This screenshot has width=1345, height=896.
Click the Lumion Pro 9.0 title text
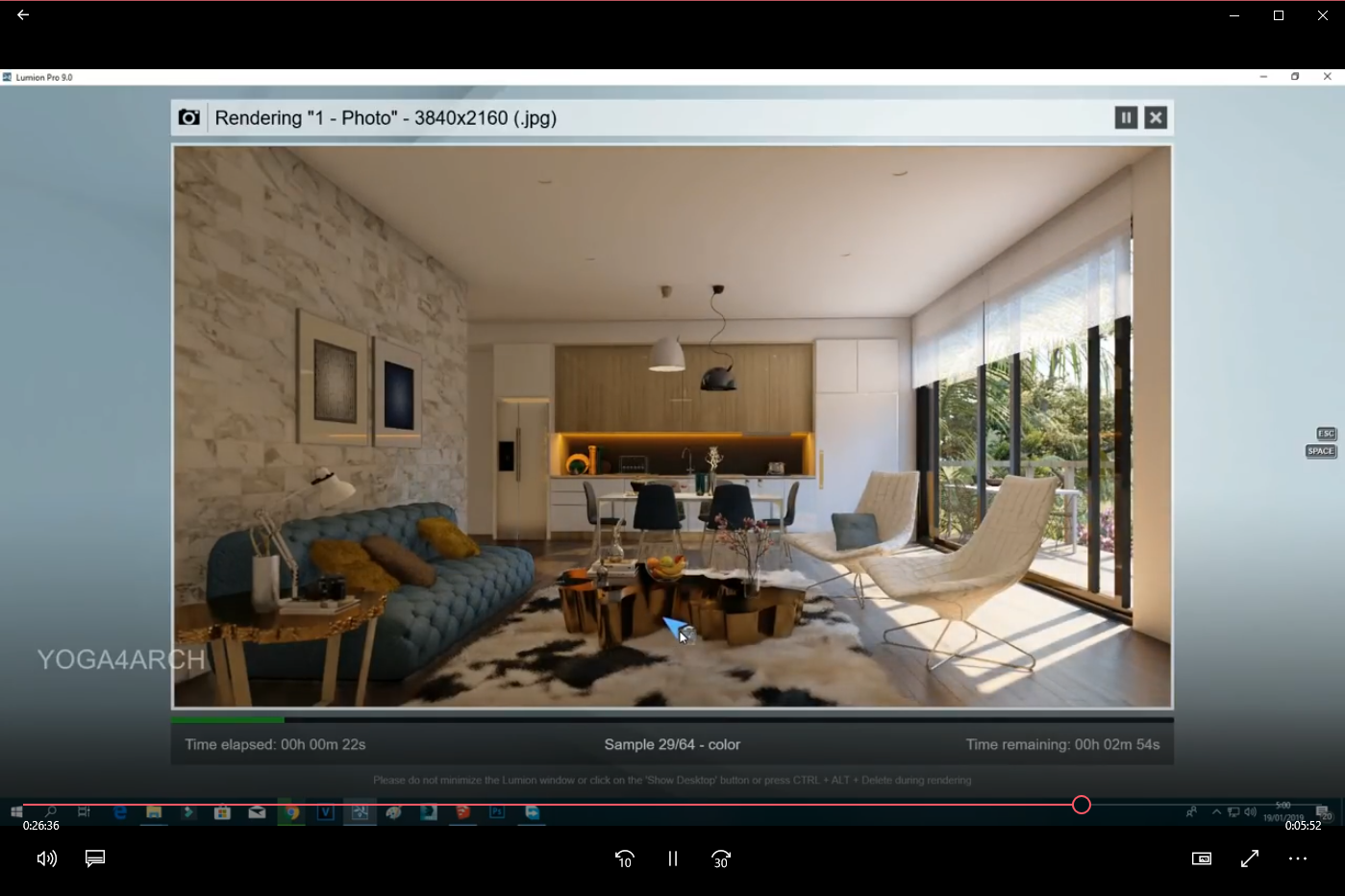tap(44, 77)
